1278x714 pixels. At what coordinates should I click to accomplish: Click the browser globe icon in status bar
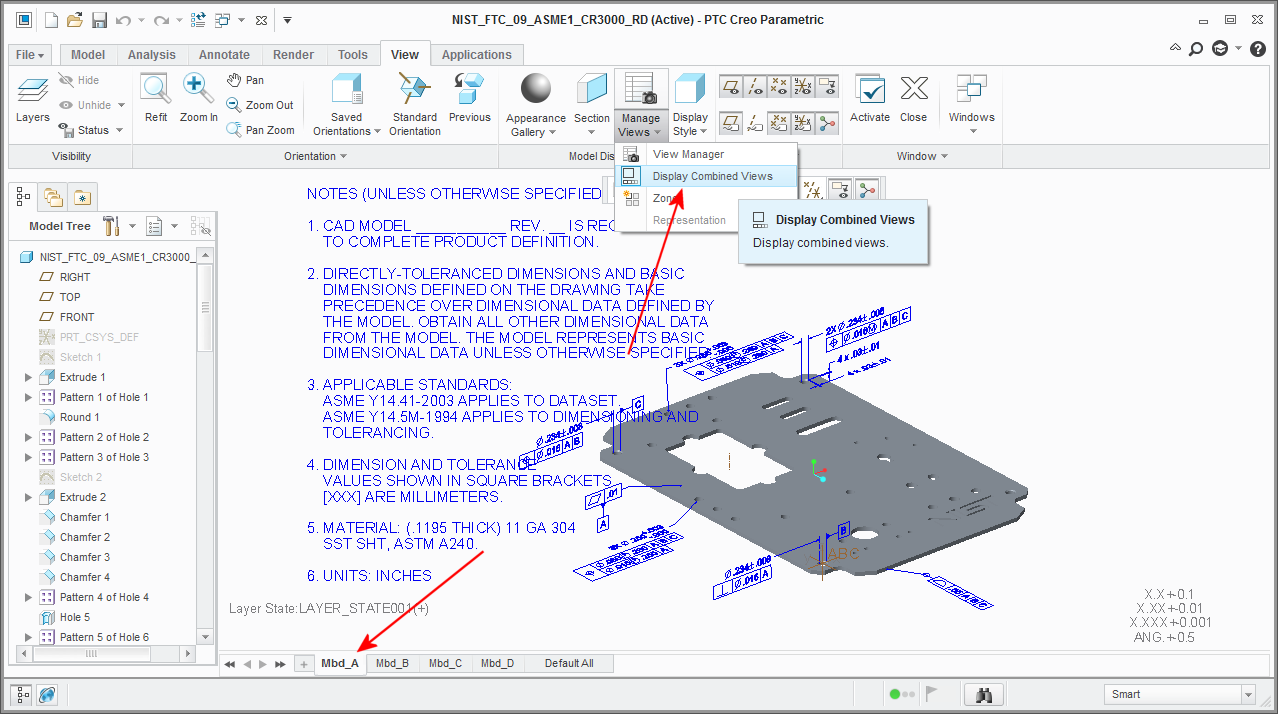[47, 694]
